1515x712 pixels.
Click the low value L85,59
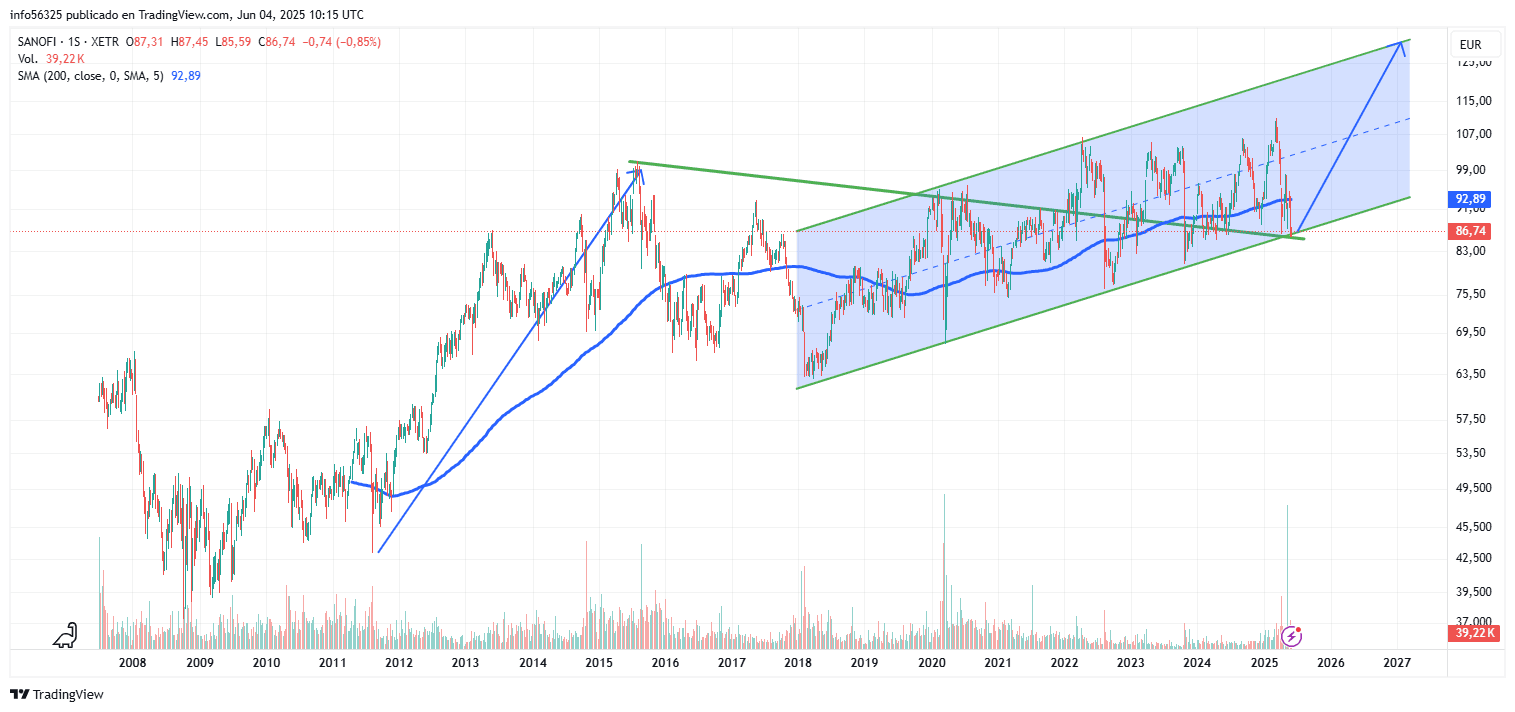tap(233, 42)
